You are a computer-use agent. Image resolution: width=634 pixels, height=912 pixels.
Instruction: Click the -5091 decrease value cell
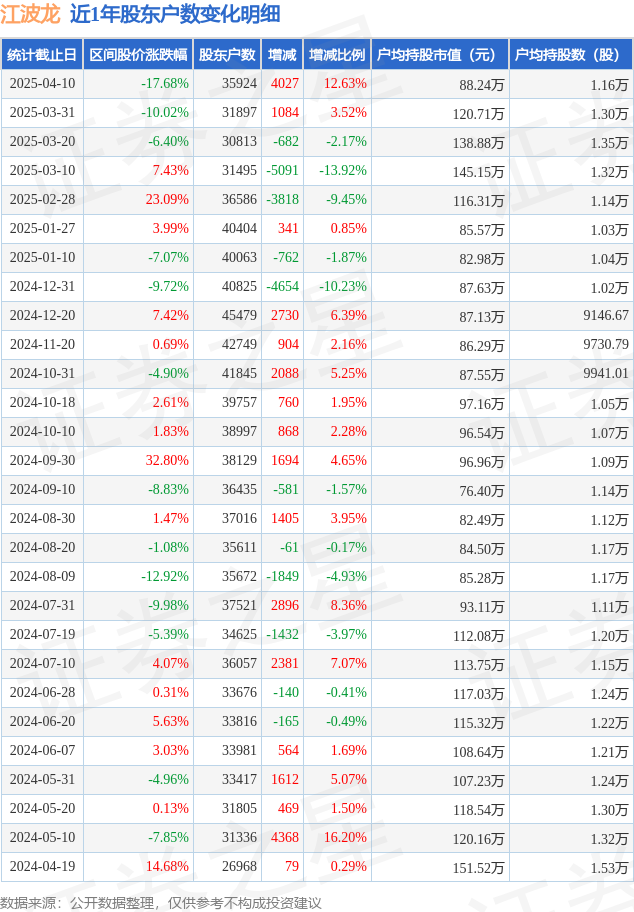click(282, 170)
